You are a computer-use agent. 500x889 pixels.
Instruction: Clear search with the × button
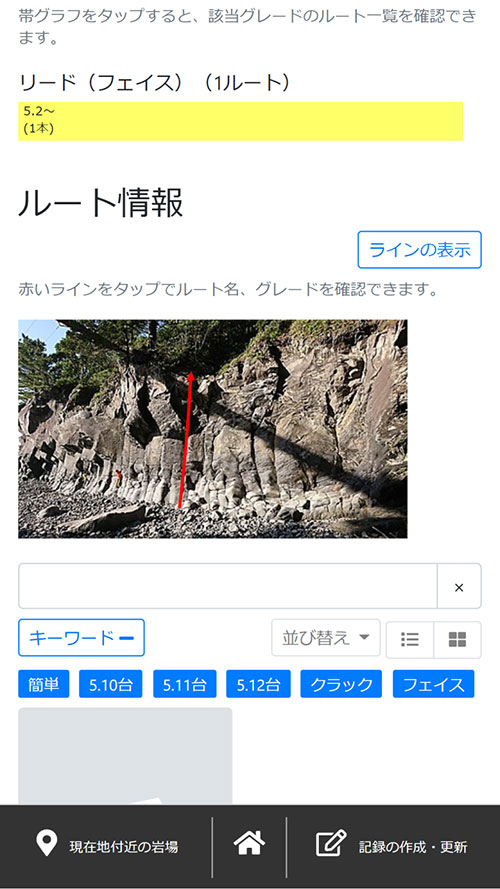coord(459,587)
